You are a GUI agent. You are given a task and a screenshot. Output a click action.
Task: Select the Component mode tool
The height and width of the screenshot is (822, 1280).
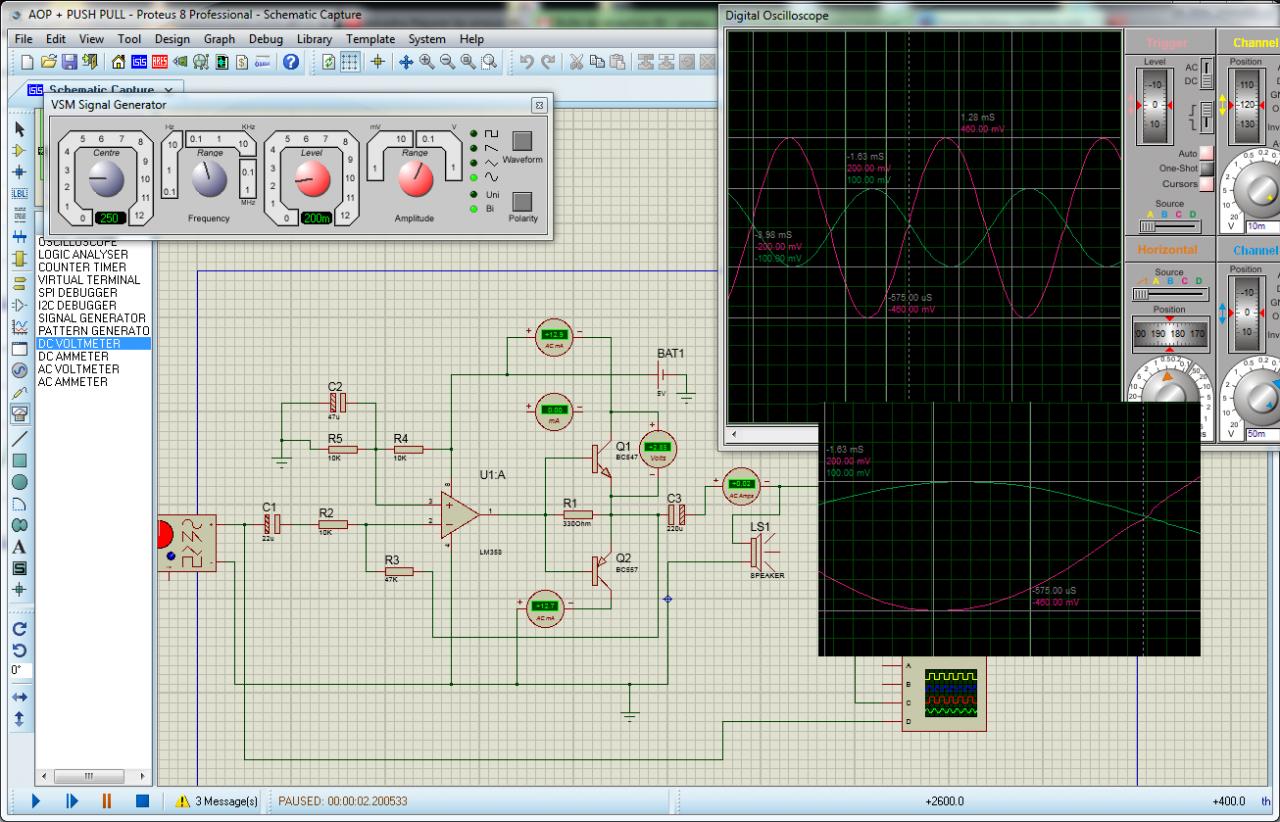(19, 150)
